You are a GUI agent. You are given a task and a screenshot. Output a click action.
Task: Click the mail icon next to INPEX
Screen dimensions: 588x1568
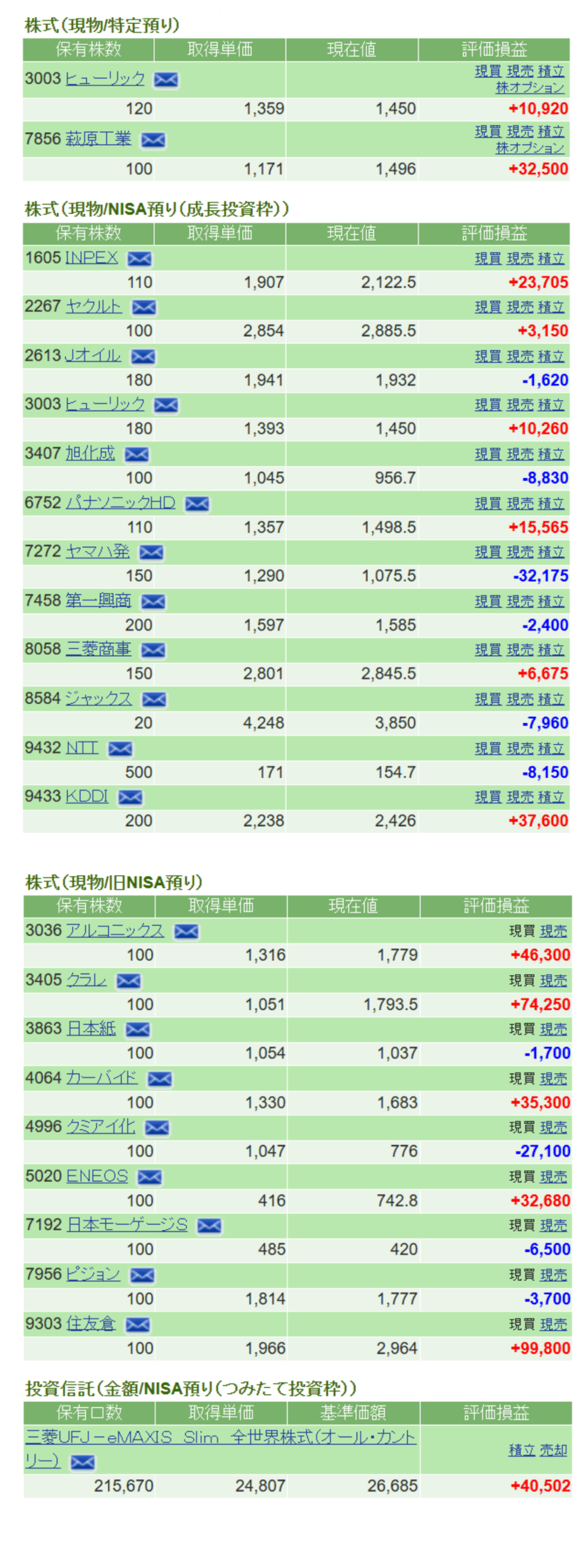click(139, 258)
